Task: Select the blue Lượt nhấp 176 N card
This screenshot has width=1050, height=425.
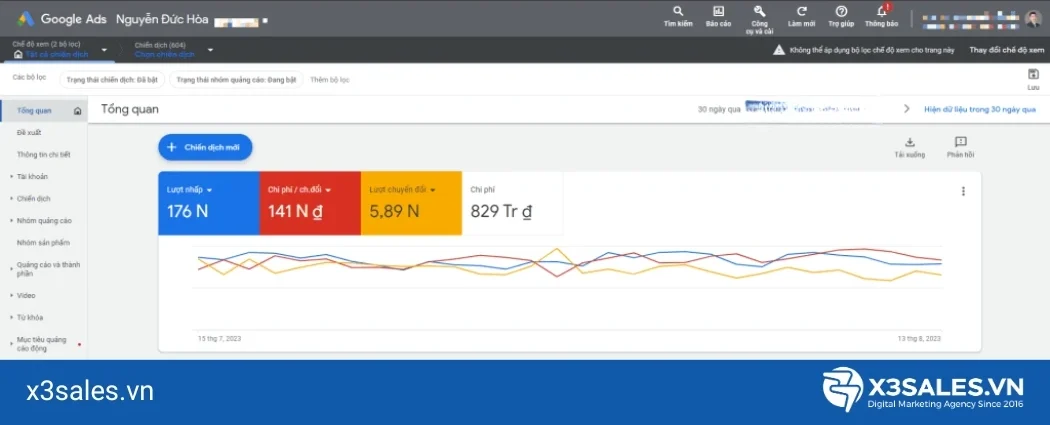Action: (x=209, y=203)
